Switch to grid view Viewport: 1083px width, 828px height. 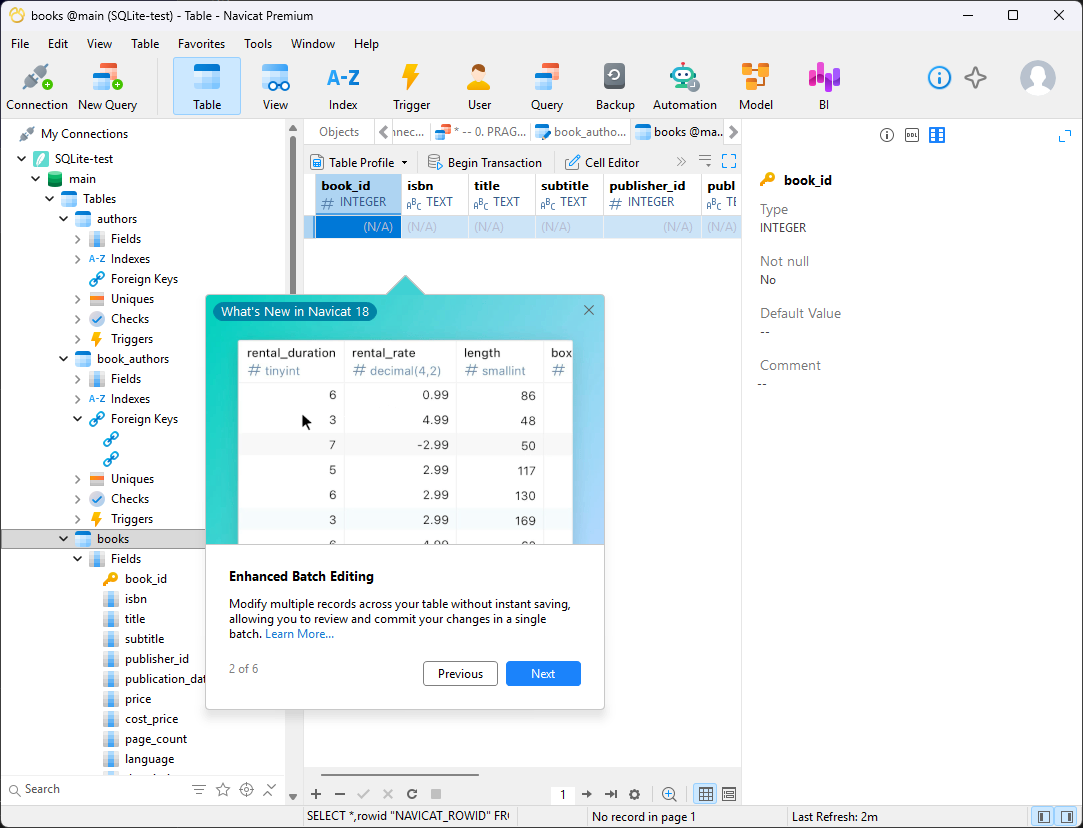point(705,794)
